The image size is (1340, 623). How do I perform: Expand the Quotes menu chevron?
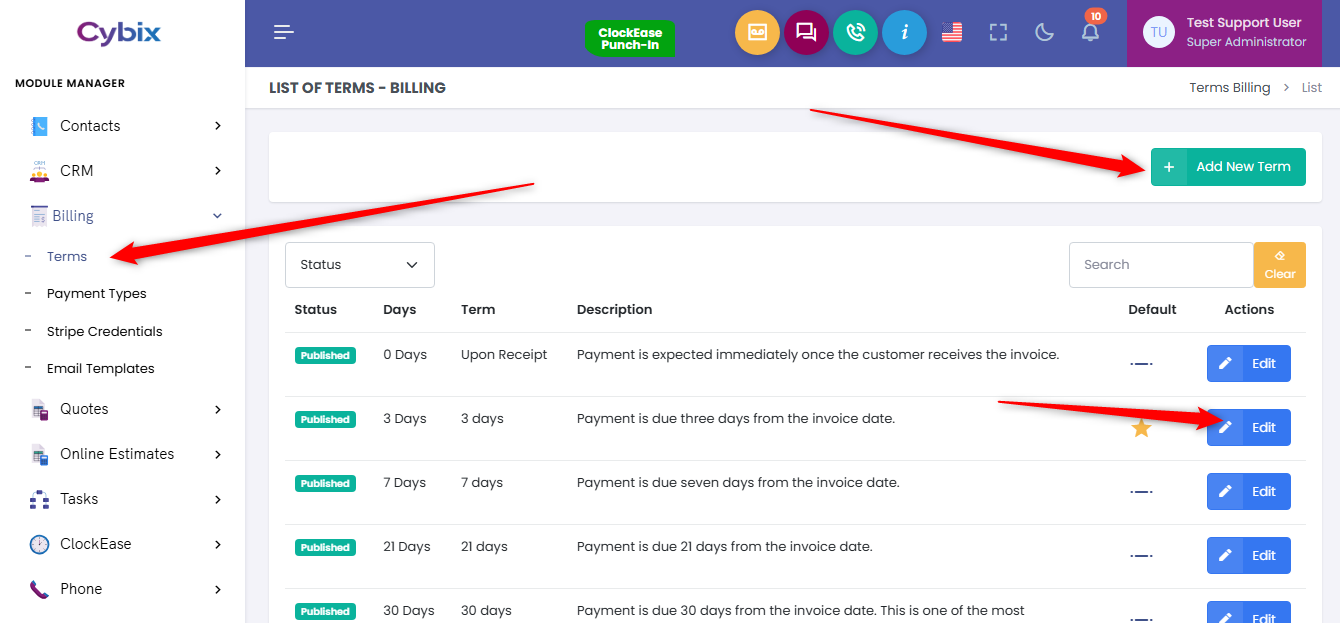point(218,409)
